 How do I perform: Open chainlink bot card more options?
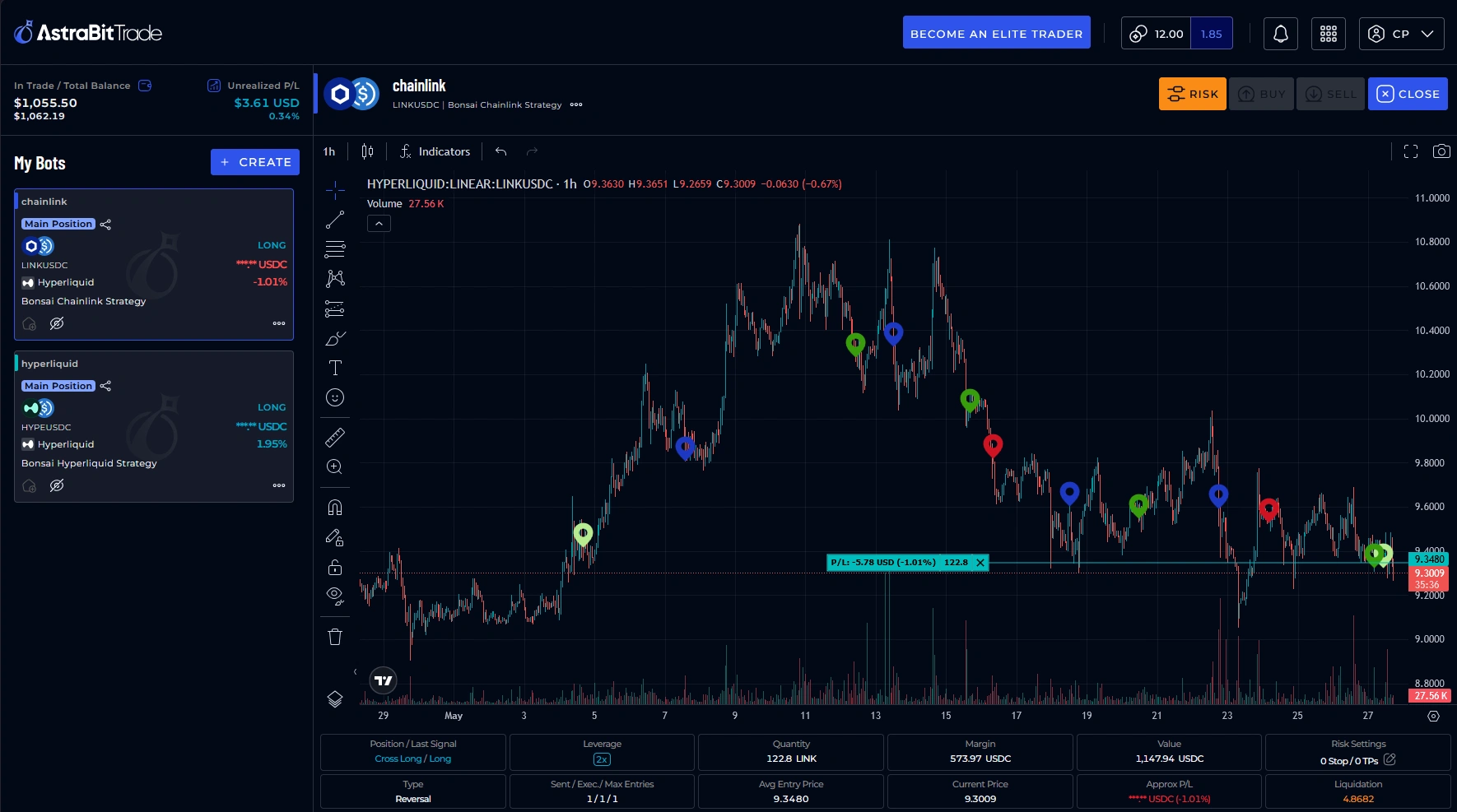click(x=279, y=323)
